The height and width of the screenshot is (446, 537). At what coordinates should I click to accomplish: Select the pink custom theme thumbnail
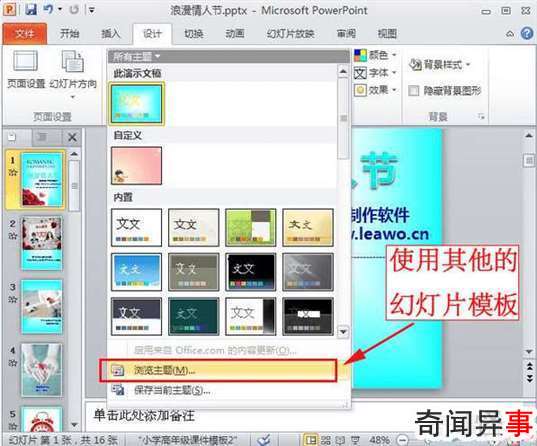pos(137,166)
